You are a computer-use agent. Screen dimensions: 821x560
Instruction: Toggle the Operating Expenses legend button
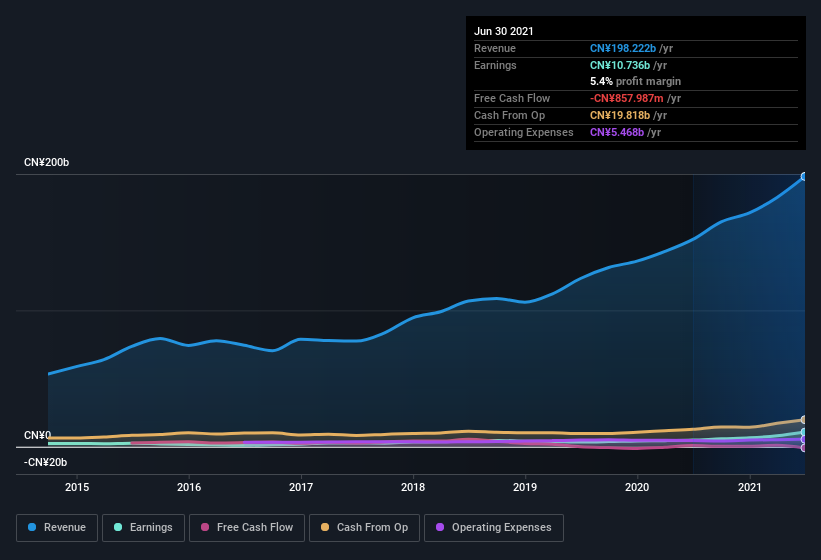pyautogui.click(x=493, y=528)
